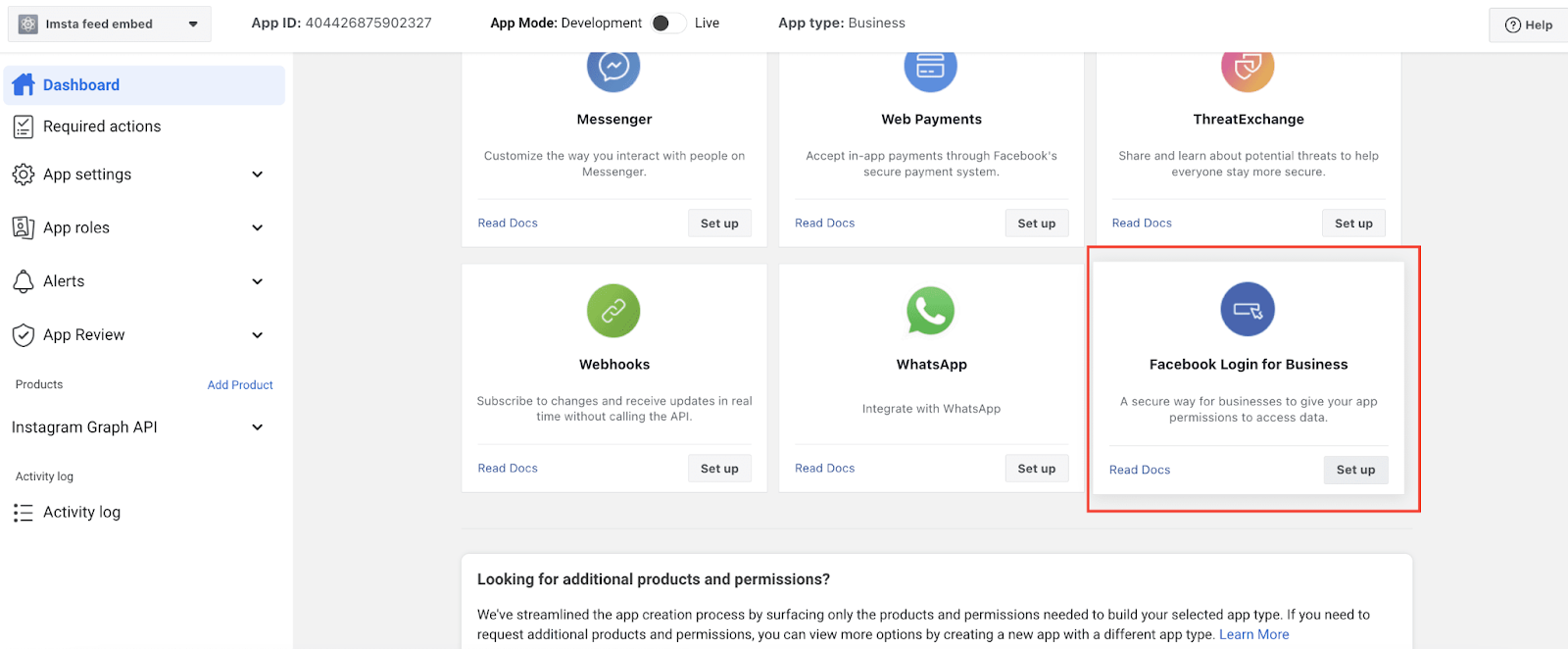The width and height of the screenshot is (1568, 649).
Task: Select App roles in the sidebar
Action: click(x=76, y=227)
